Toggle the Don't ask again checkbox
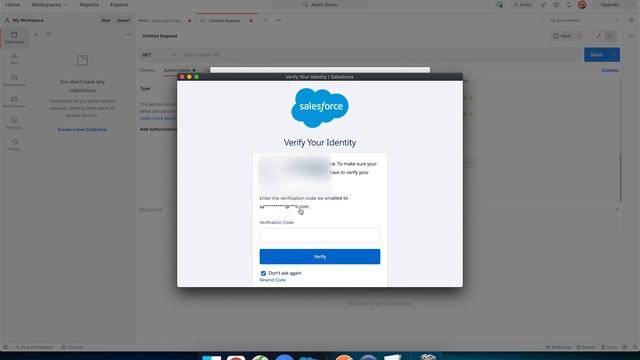640x360 pixels. click(263, 273)
